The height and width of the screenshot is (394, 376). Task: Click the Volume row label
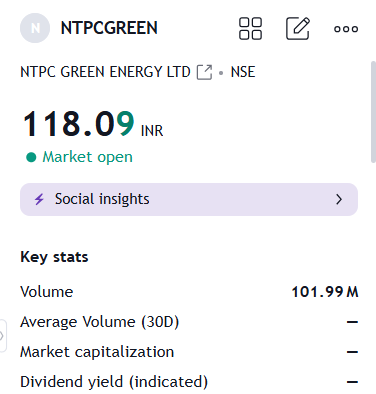(47, 292)
